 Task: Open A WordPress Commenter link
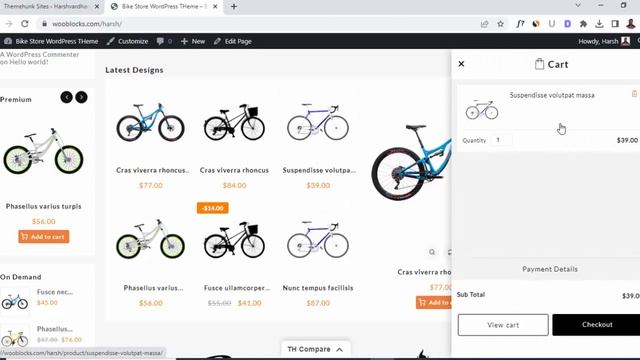point(40,54)
